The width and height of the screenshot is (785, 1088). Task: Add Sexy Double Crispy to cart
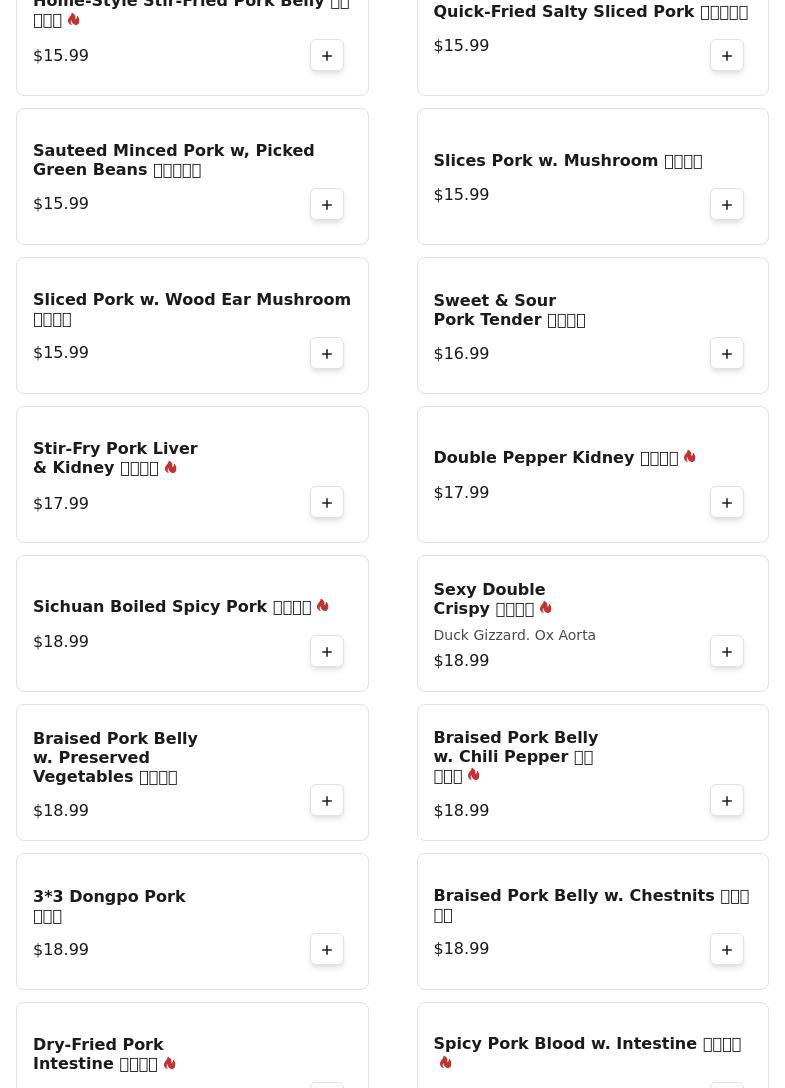click(x=727, y=652)
